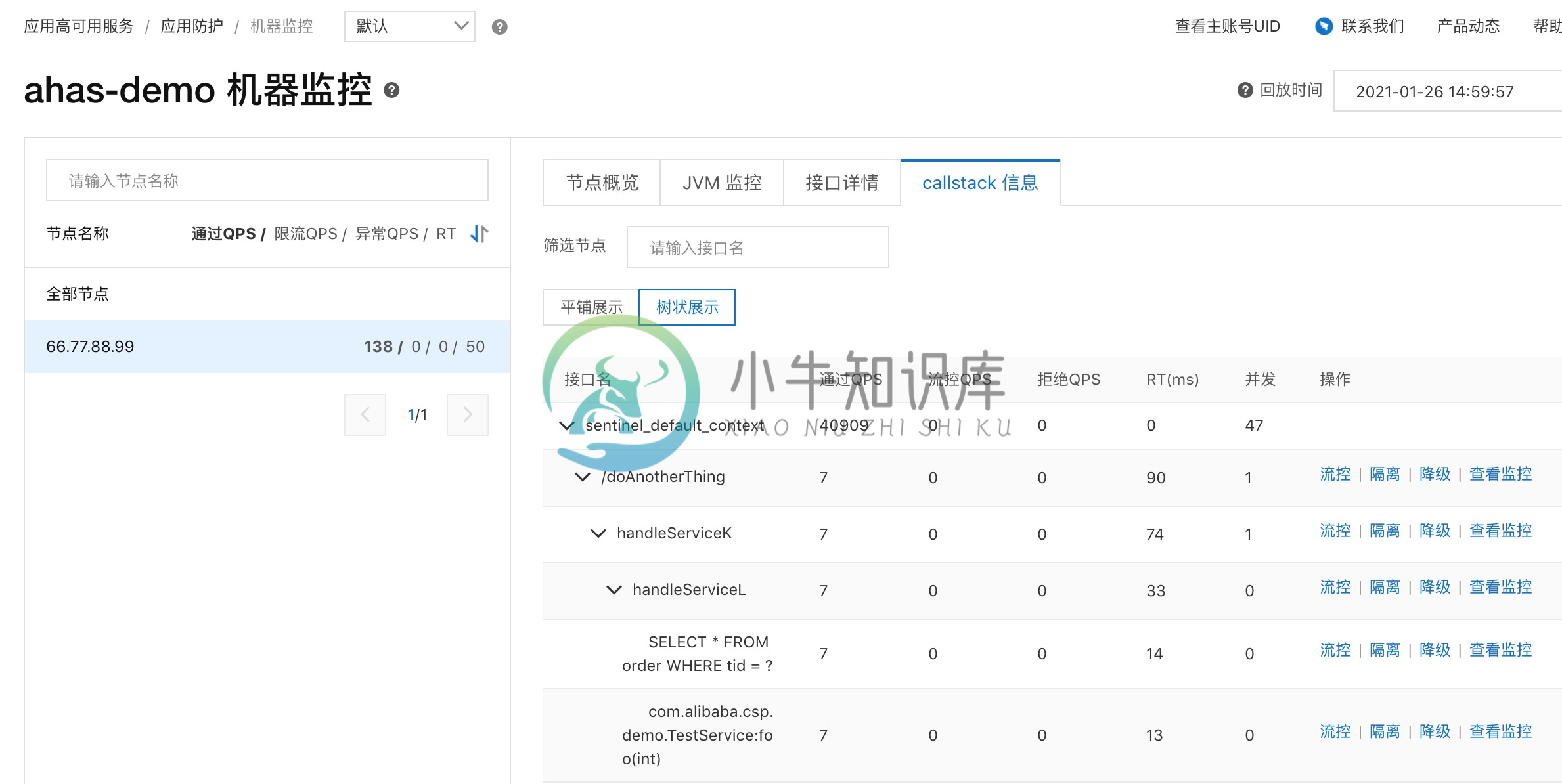Switch to 节点概览 tab
This screenshot has width=1562, height=784.
point(602,183)
